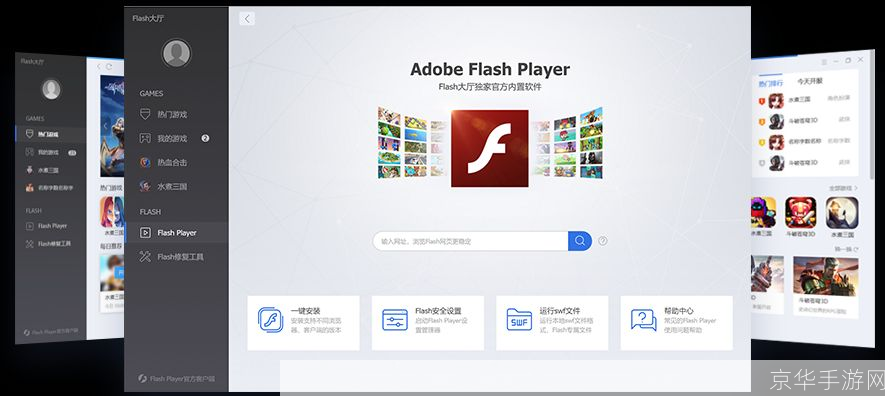Viewport: 885px width, 396px height.
Task: Select 热血合击 in the main sidebar
Action: 176,162
